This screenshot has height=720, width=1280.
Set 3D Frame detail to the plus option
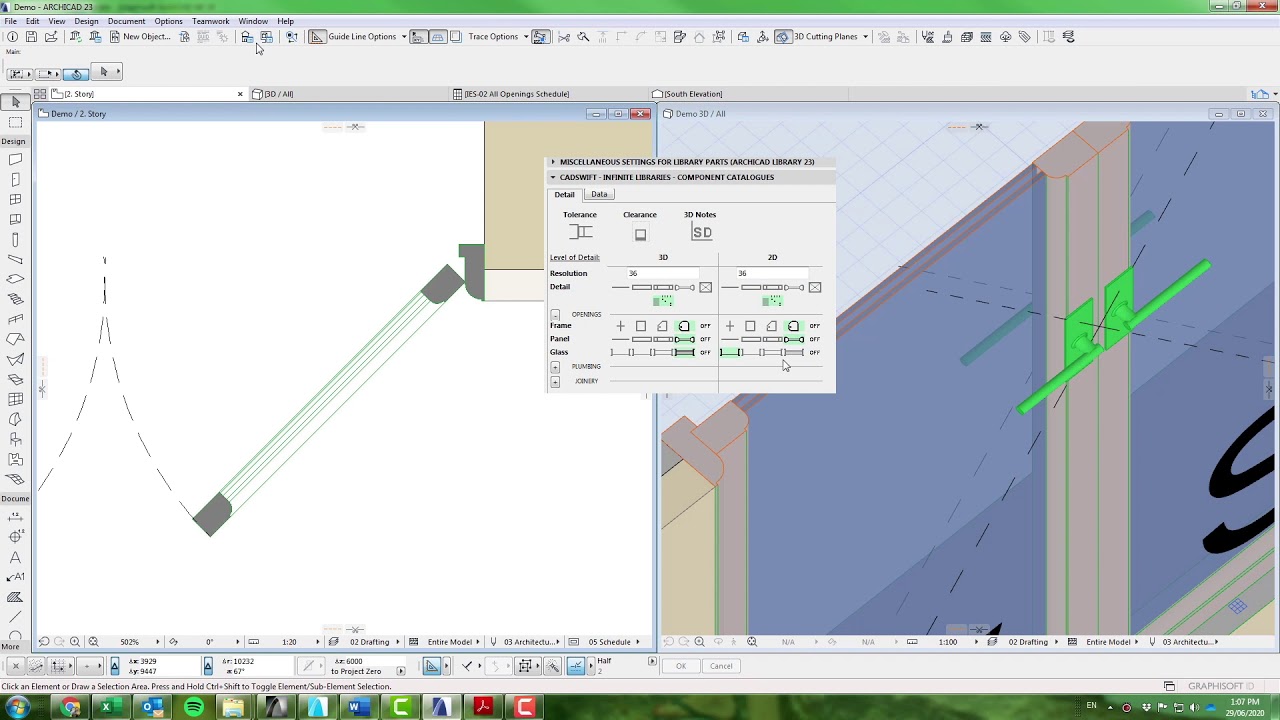pyautogui.click(x=620, y=326)
